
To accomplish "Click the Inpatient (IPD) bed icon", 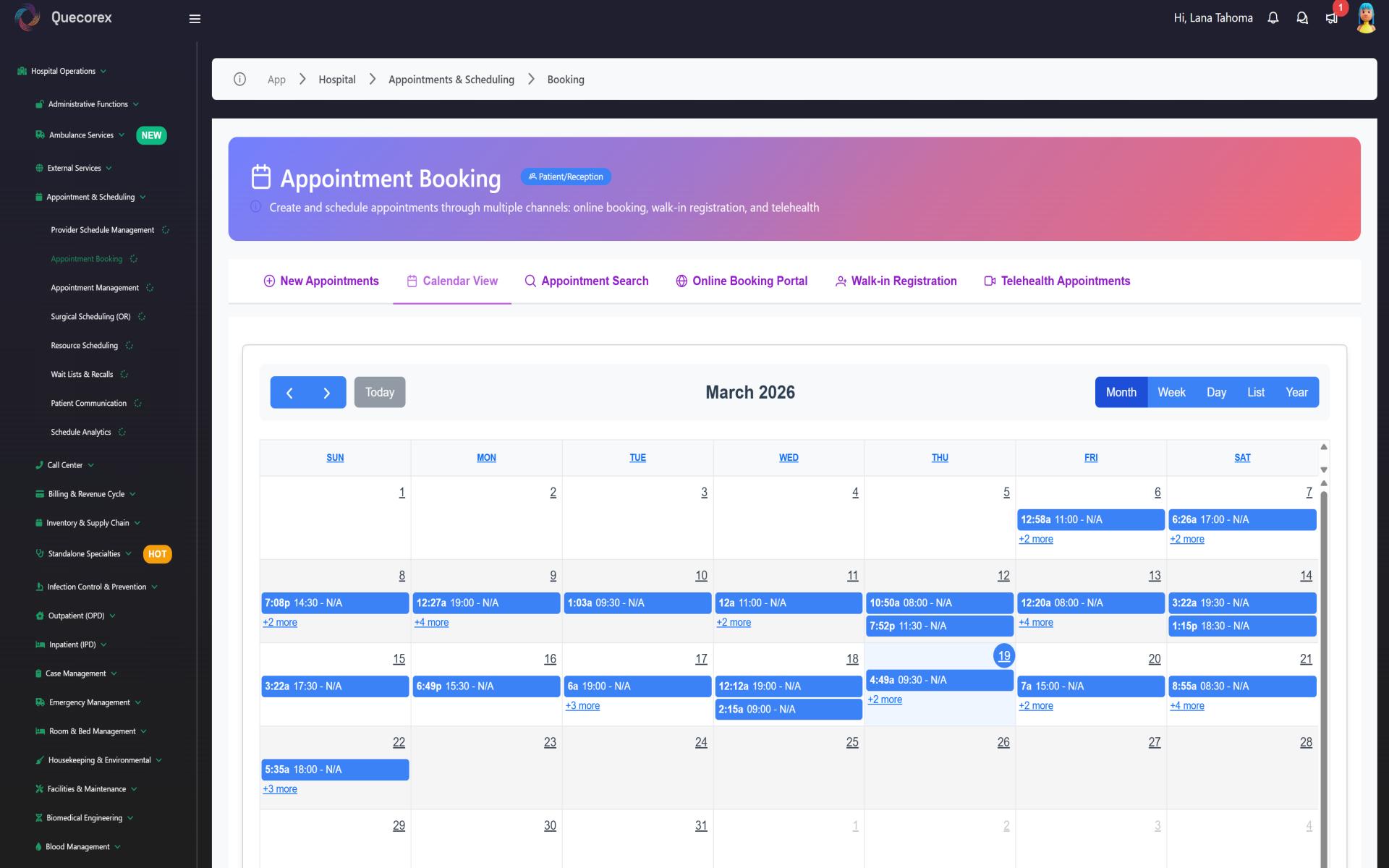I will coord(40,644).
